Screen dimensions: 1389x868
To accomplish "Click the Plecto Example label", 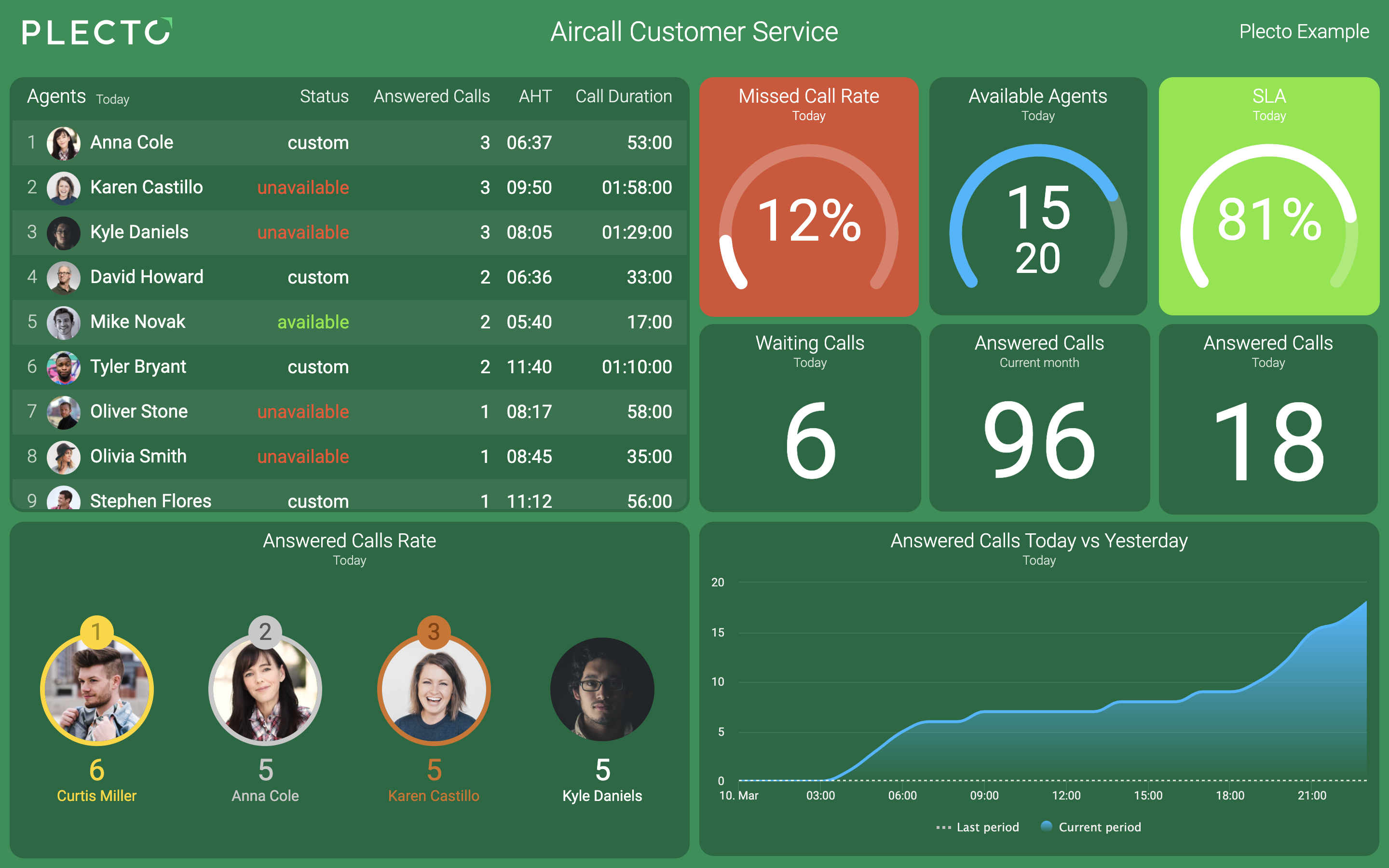I will point(1304,31).
